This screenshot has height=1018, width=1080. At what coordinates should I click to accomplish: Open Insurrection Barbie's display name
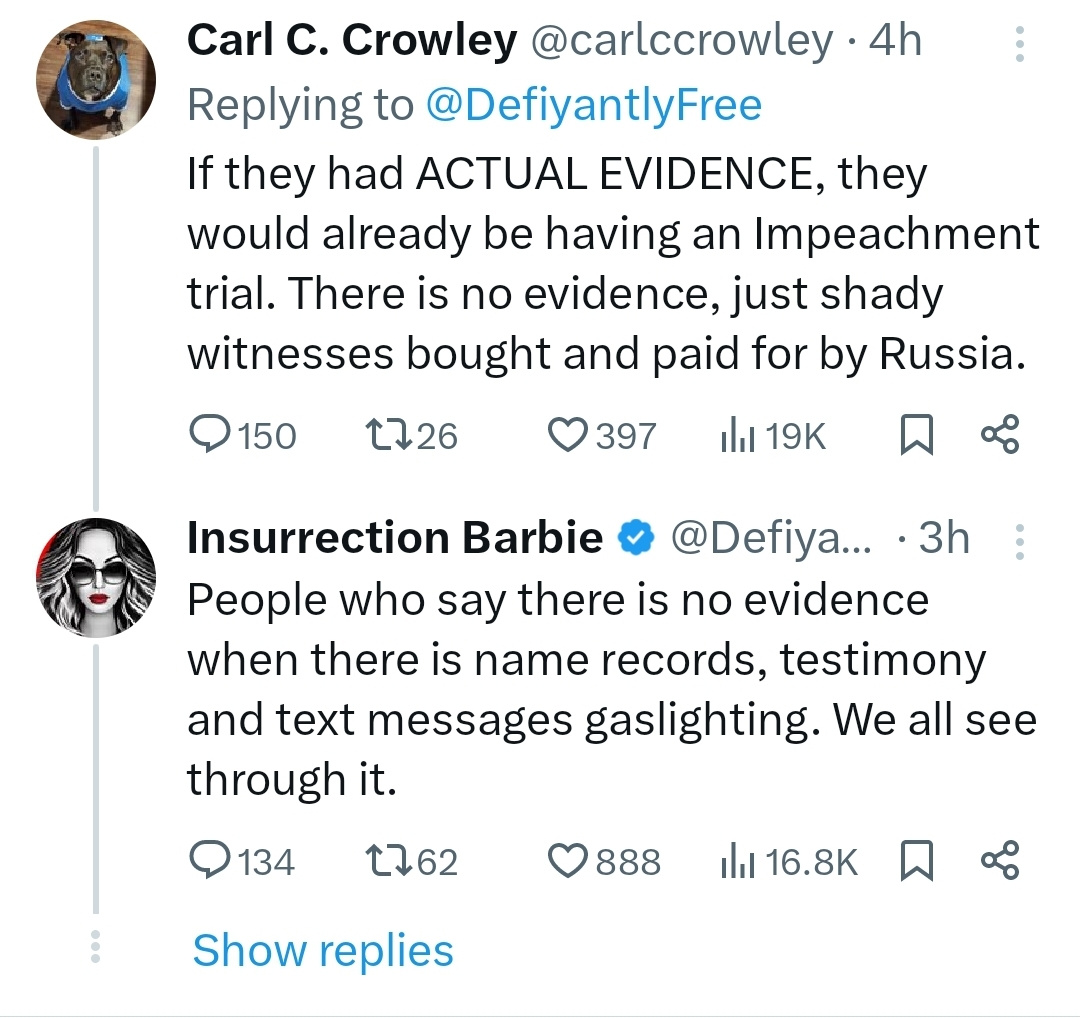[395, 538]
